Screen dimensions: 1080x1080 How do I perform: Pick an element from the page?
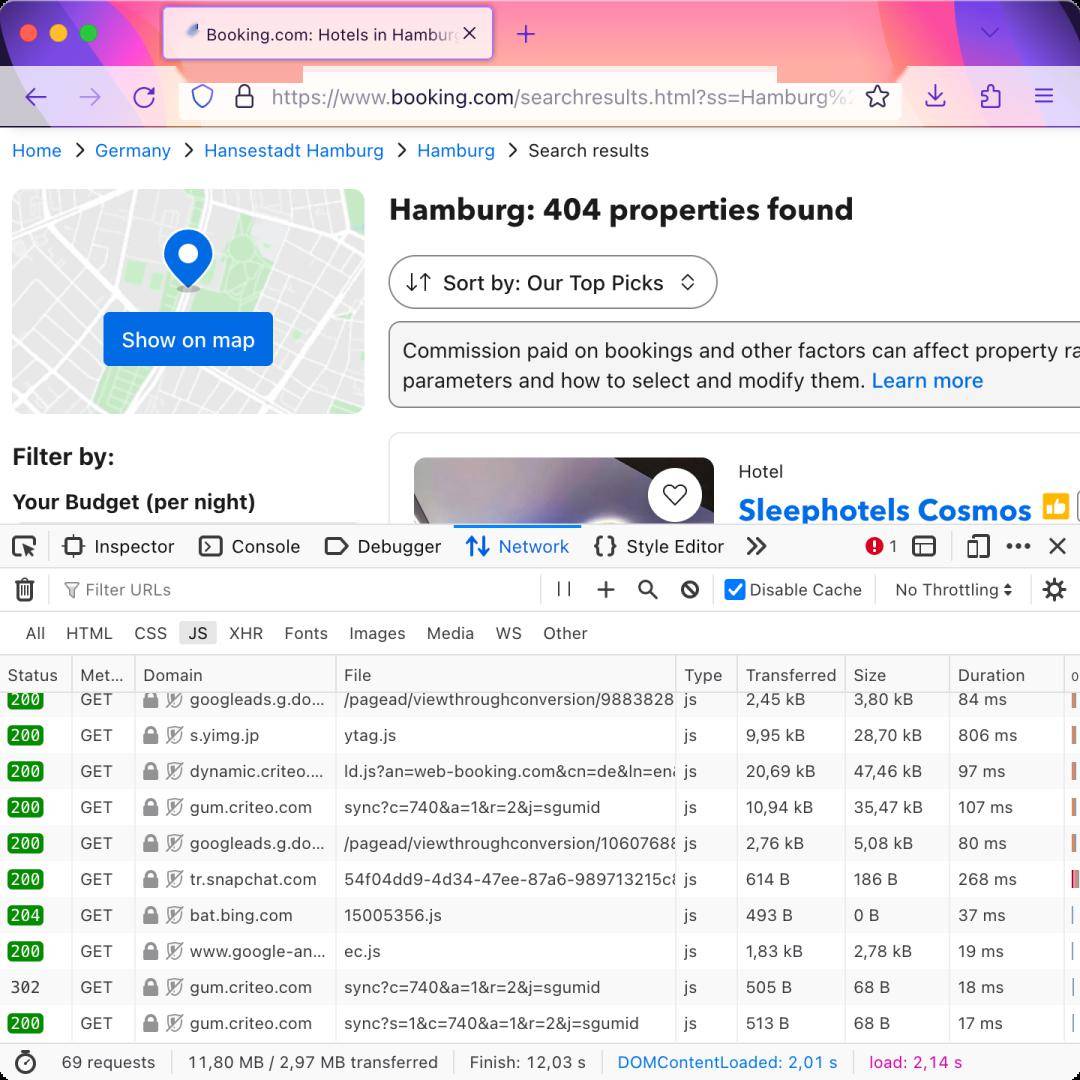pyautogui.click(x=24, y=546)
